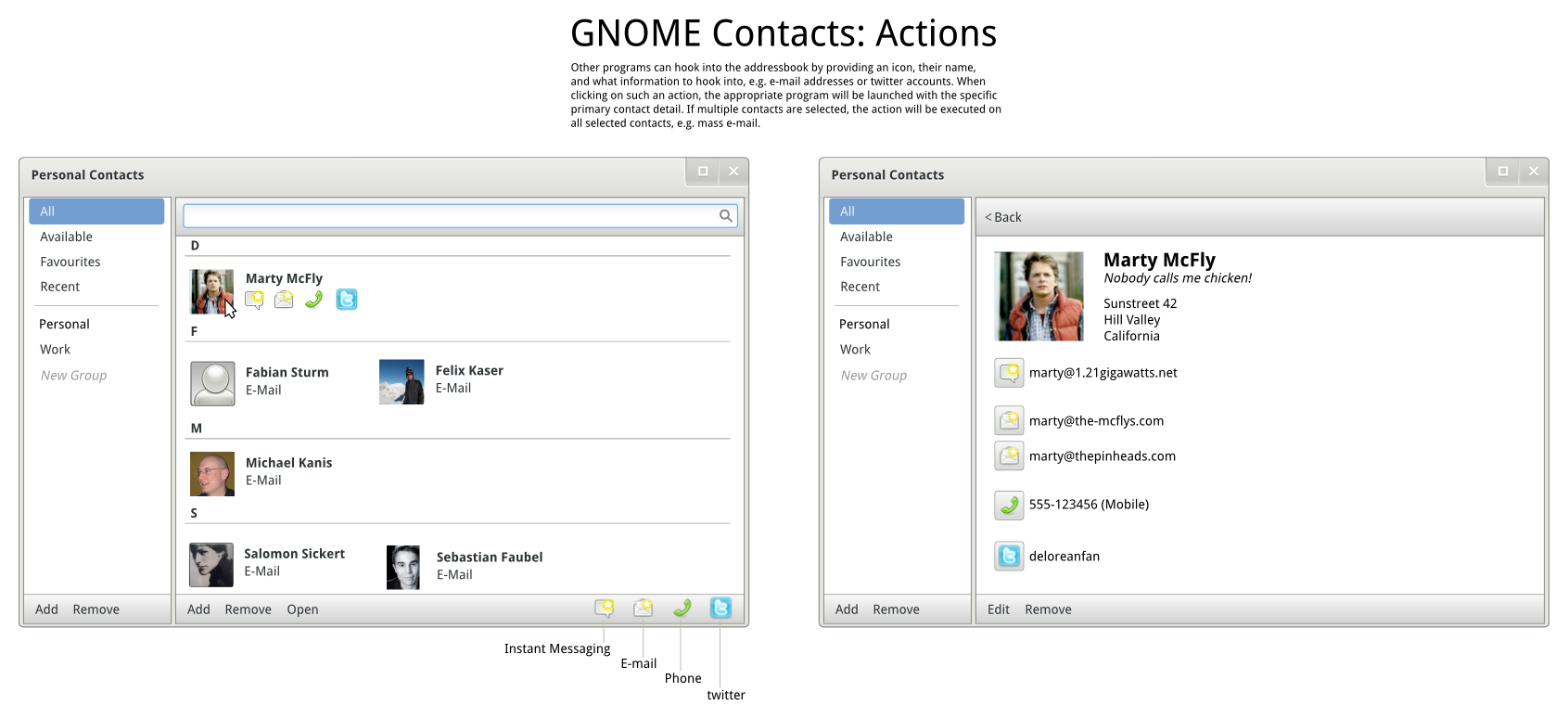Select All in left window sidebar
The height and width of the screenshot is (718, 1568).
point(96,212)
